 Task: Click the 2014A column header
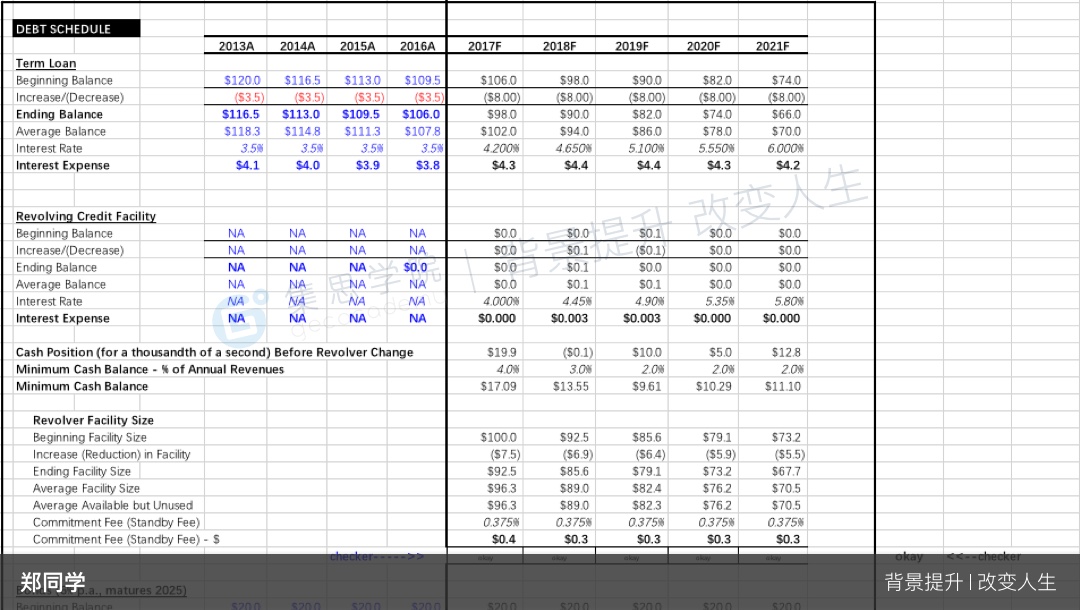point(298,46)
